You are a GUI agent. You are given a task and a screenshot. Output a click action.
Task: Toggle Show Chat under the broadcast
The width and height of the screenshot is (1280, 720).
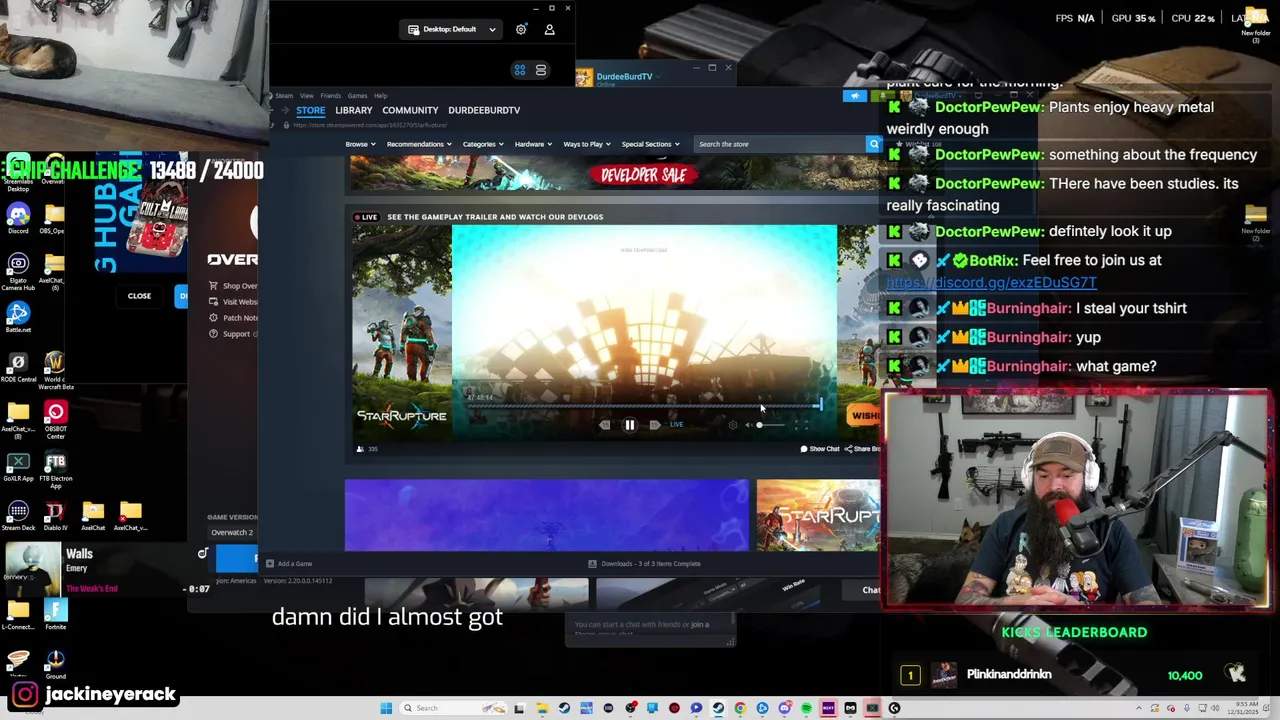820,449
